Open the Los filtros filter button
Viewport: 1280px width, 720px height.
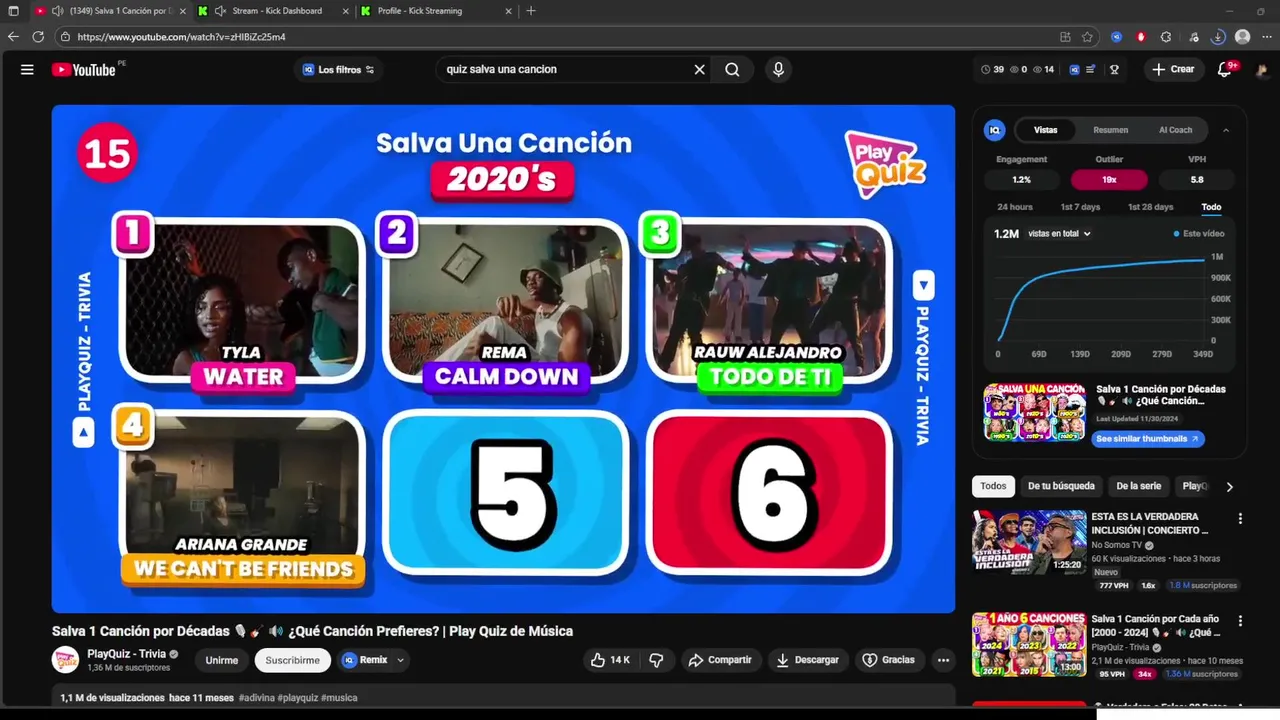coord(338,70)
